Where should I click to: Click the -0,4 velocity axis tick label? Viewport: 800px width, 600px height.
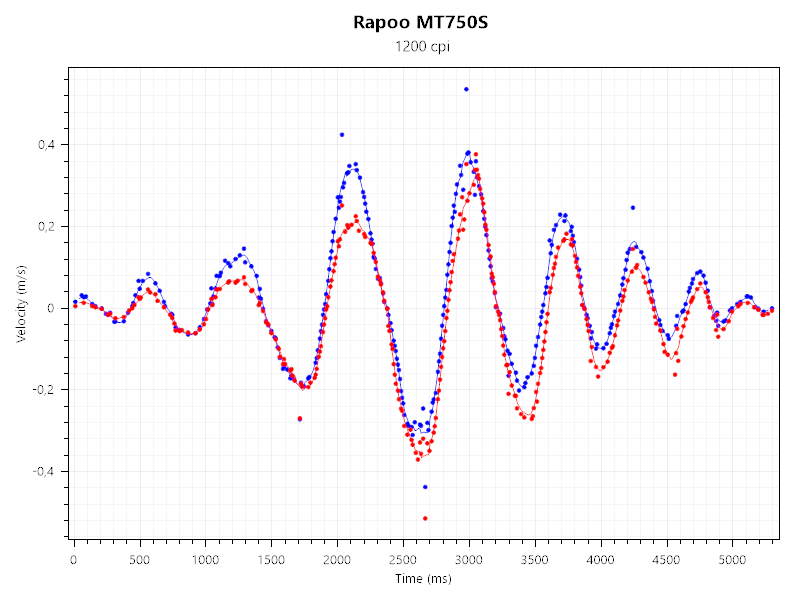click(44, 471)
